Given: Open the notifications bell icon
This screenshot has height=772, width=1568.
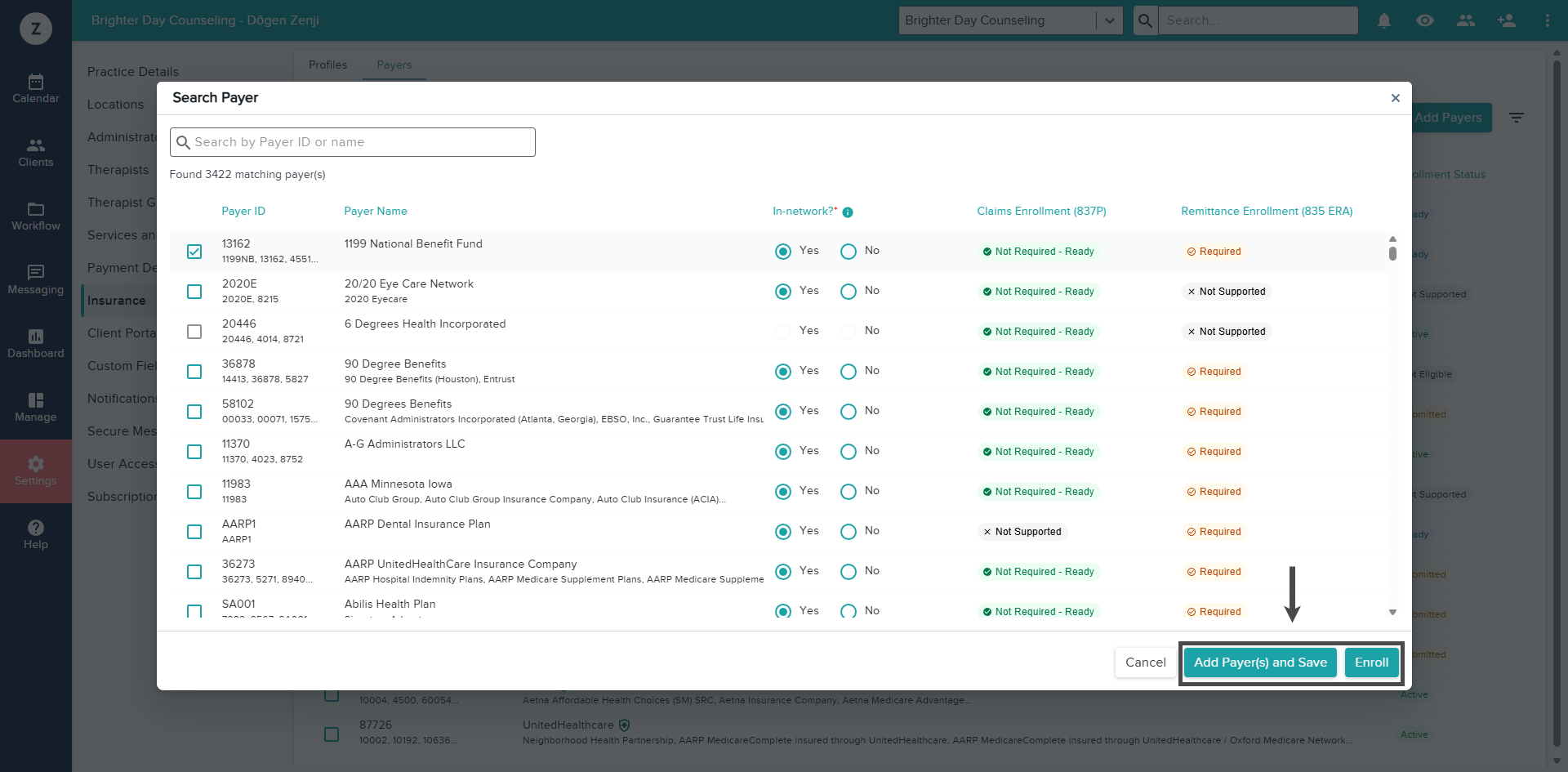Looking at the screenshot, I should tap(1384, 20).
